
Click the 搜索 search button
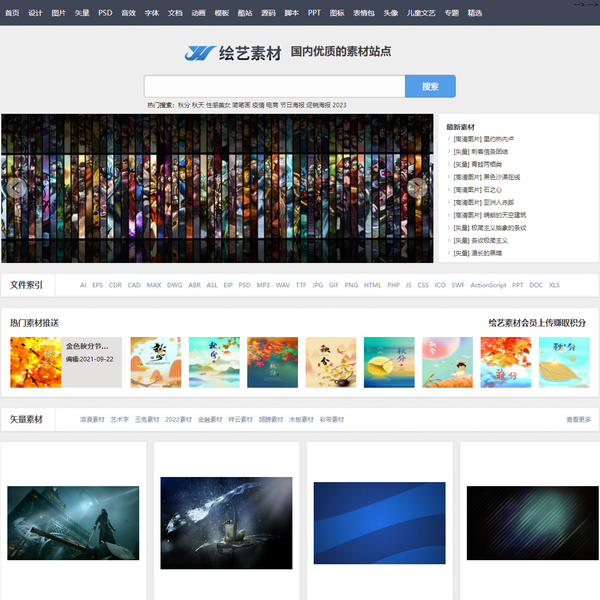tap(430, 87)
